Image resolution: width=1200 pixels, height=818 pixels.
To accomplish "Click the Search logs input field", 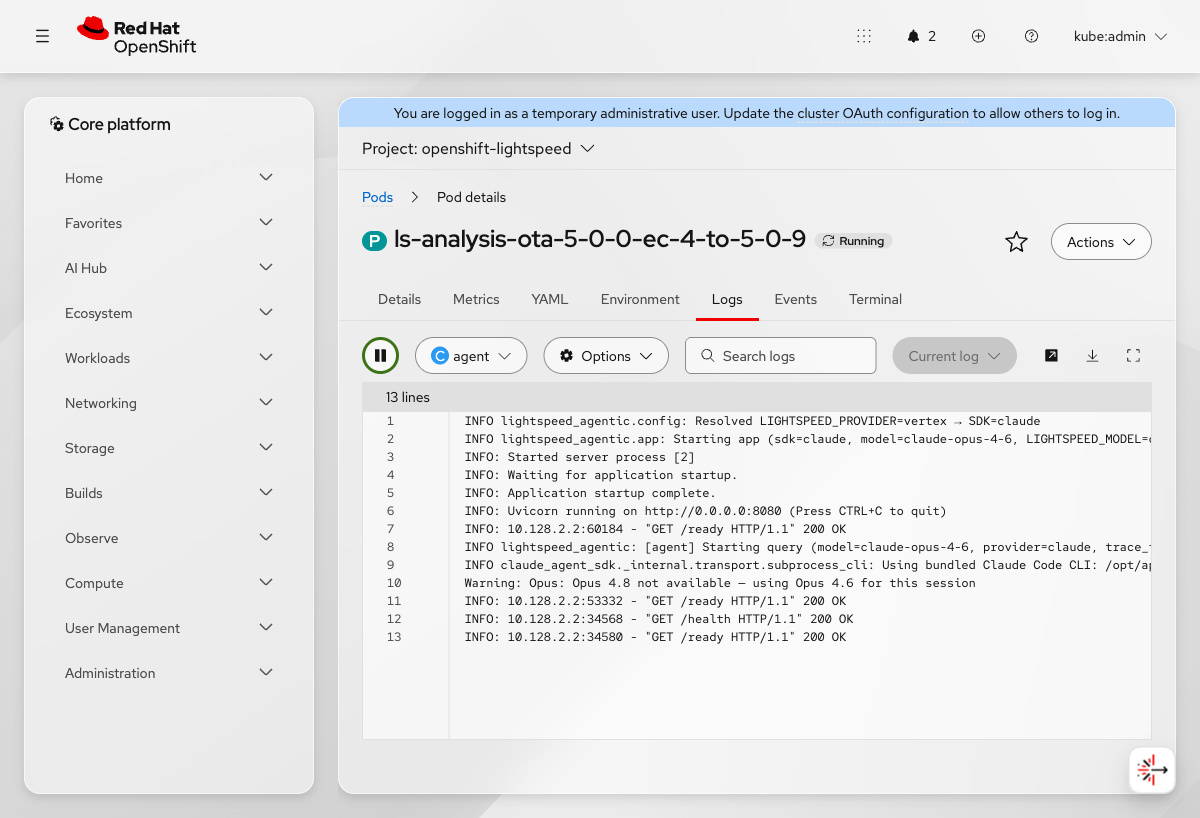I will pos(780,356).
